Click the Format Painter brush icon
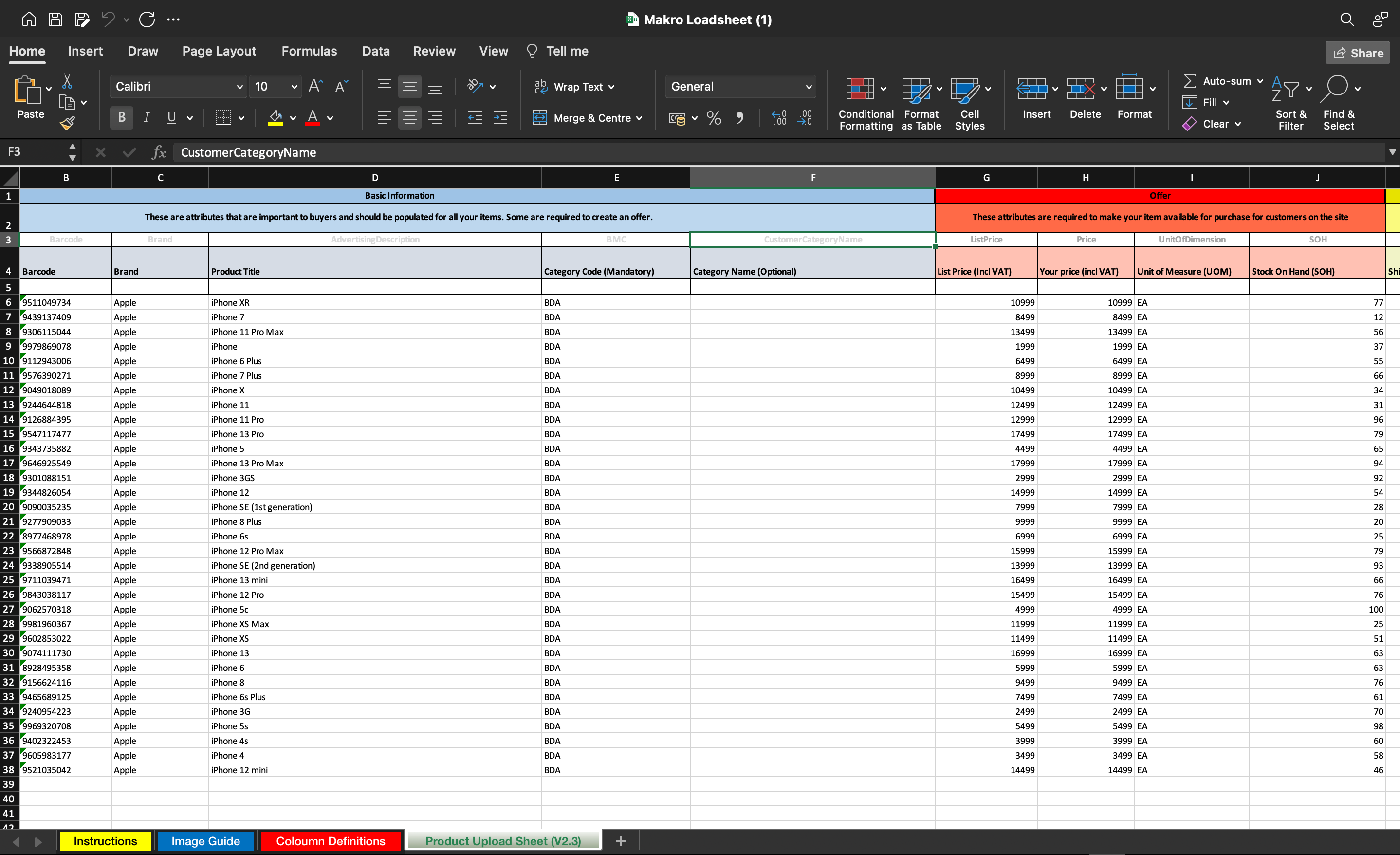1400x855 pixels. point(68,123)
